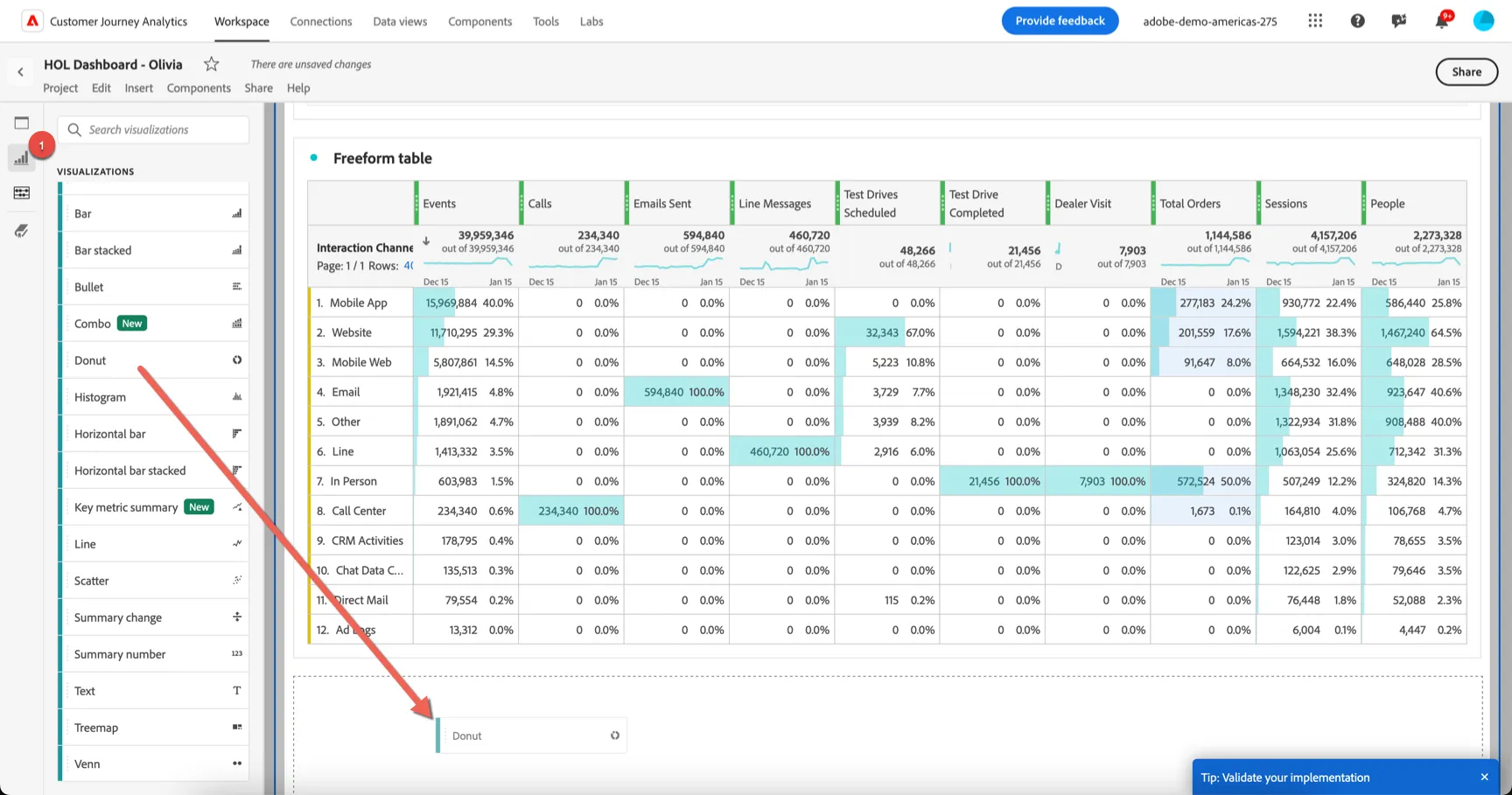Favorite the project with the star icon
The width and height of the screenshot is (1512, 795).
tap(211, 64)
